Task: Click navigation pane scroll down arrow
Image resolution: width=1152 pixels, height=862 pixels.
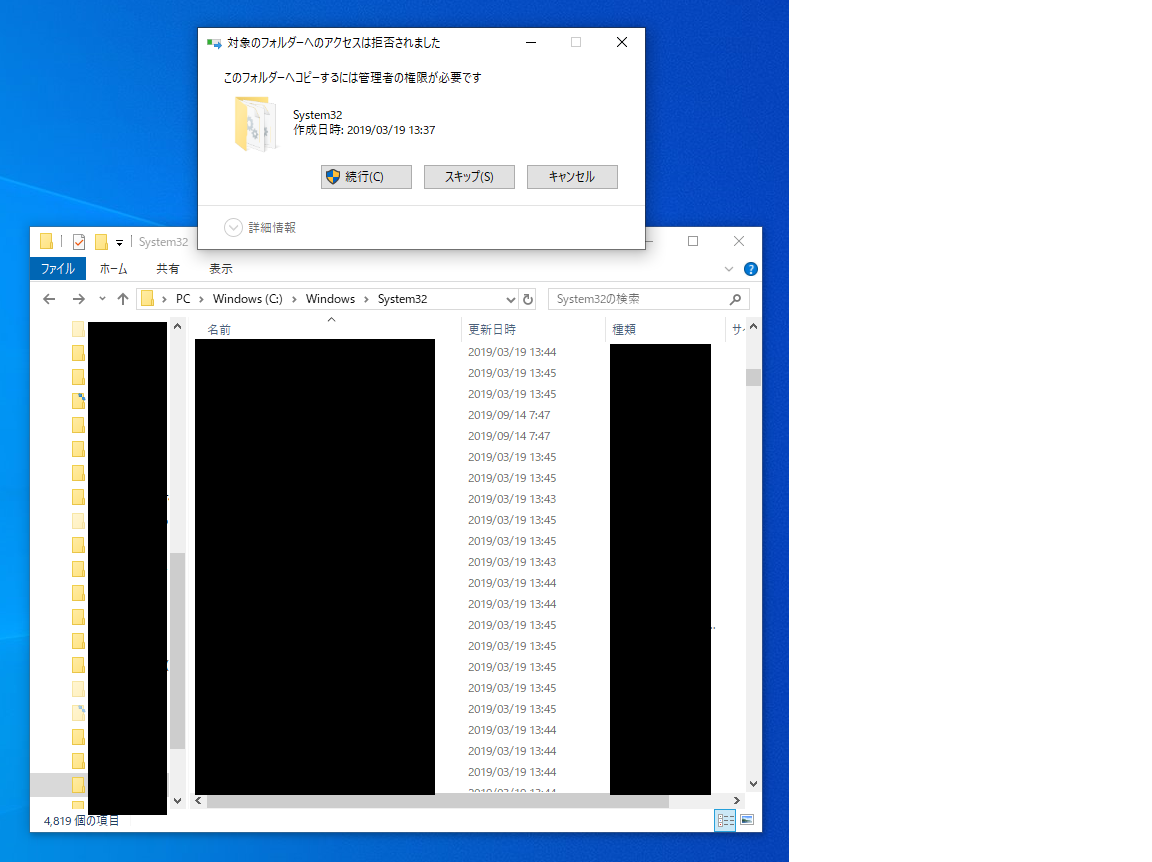Action: pos(177,800)
